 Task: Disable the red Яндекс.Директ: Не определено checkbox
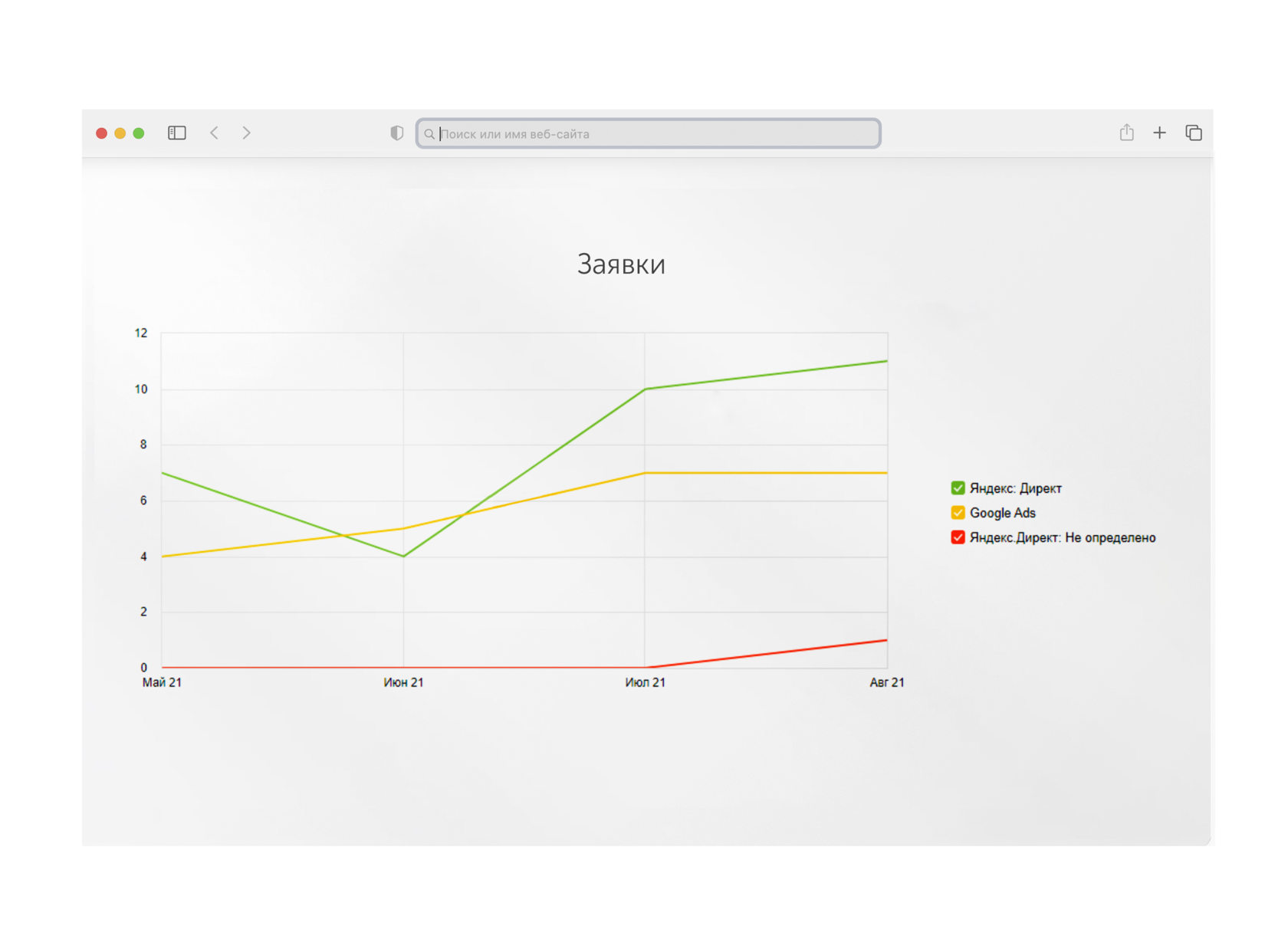tap(958, 537)
